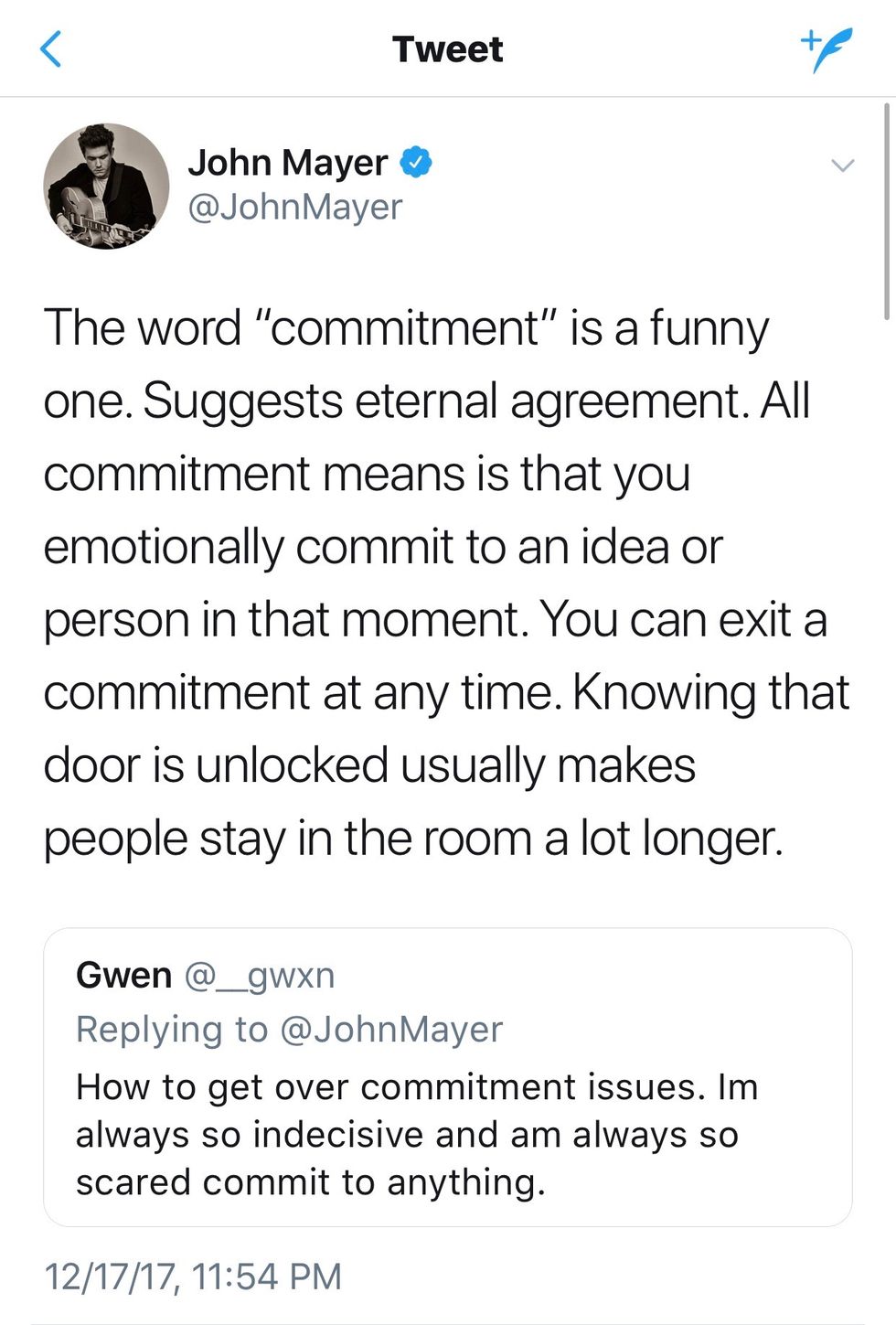Click John Mayer's blue verified badge
This screenshot has height=1325, width=896.
[416, 162]
